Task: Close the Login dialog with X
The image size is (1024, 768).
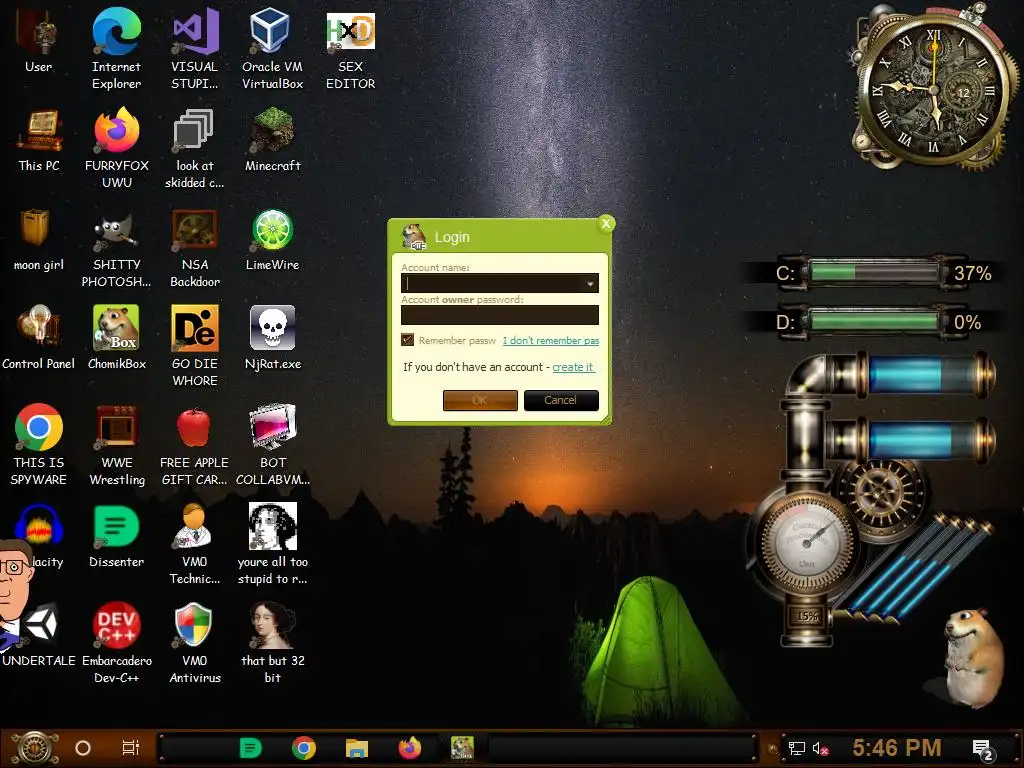Action: point(606,223)
